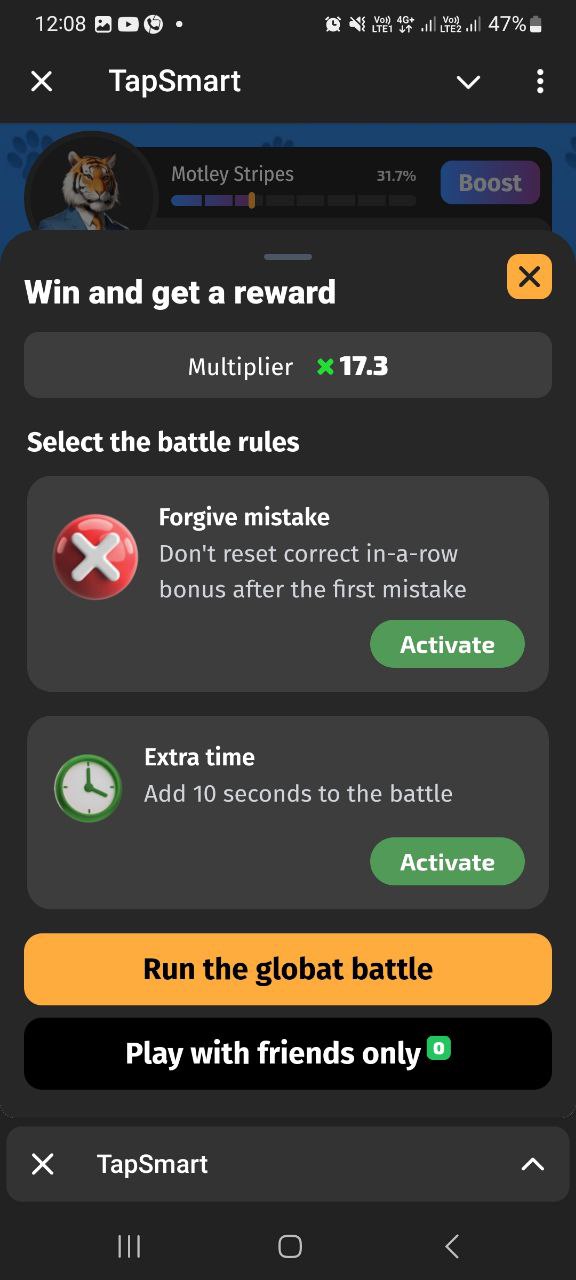
Task: Tap the TapSmart title in the header
Action: (x=175, y=81)
